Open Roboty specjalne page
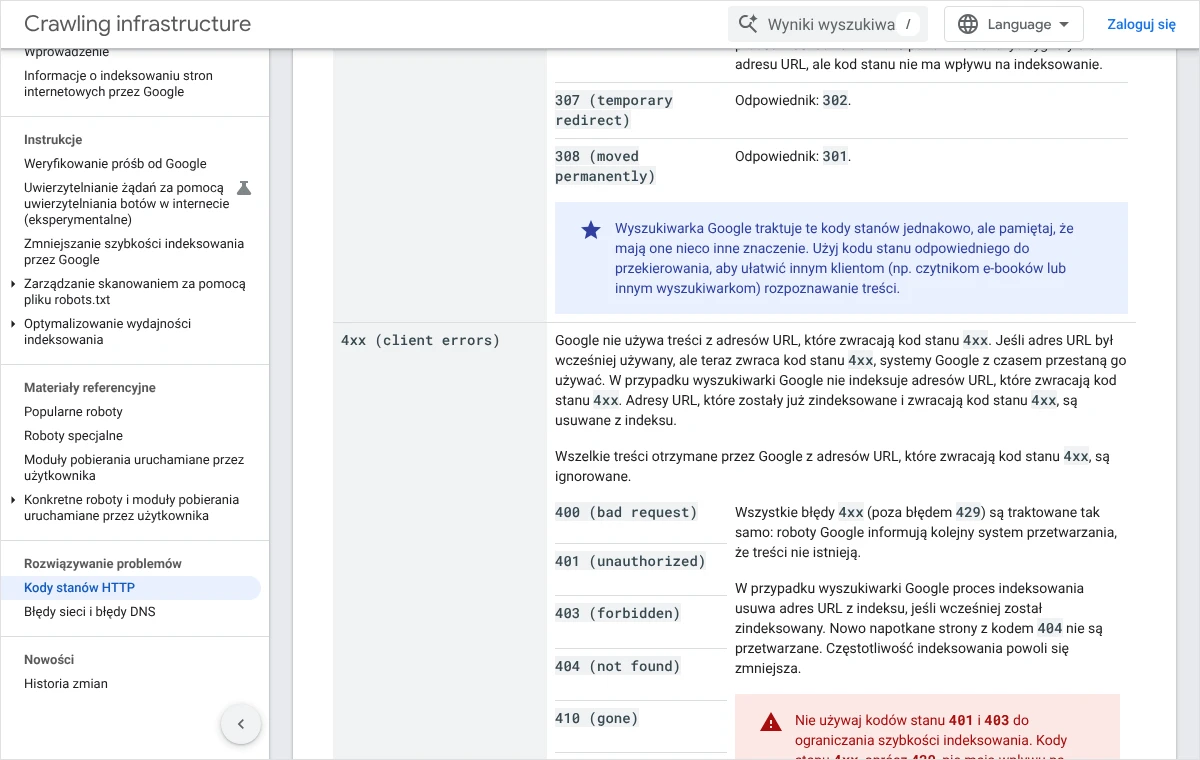Viewport: 1200px width, 760px height. (x=73, y=436)
